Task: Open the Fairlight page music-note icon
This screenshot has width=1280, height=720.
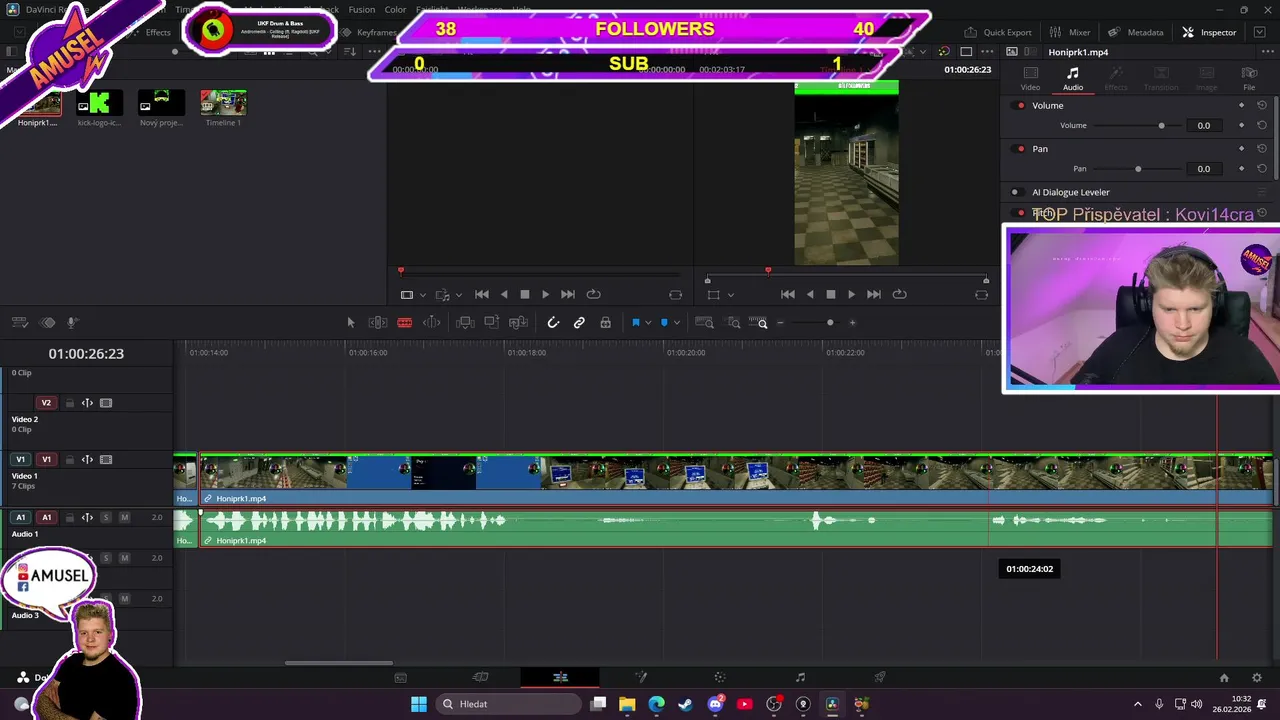Action: point(800,677)
